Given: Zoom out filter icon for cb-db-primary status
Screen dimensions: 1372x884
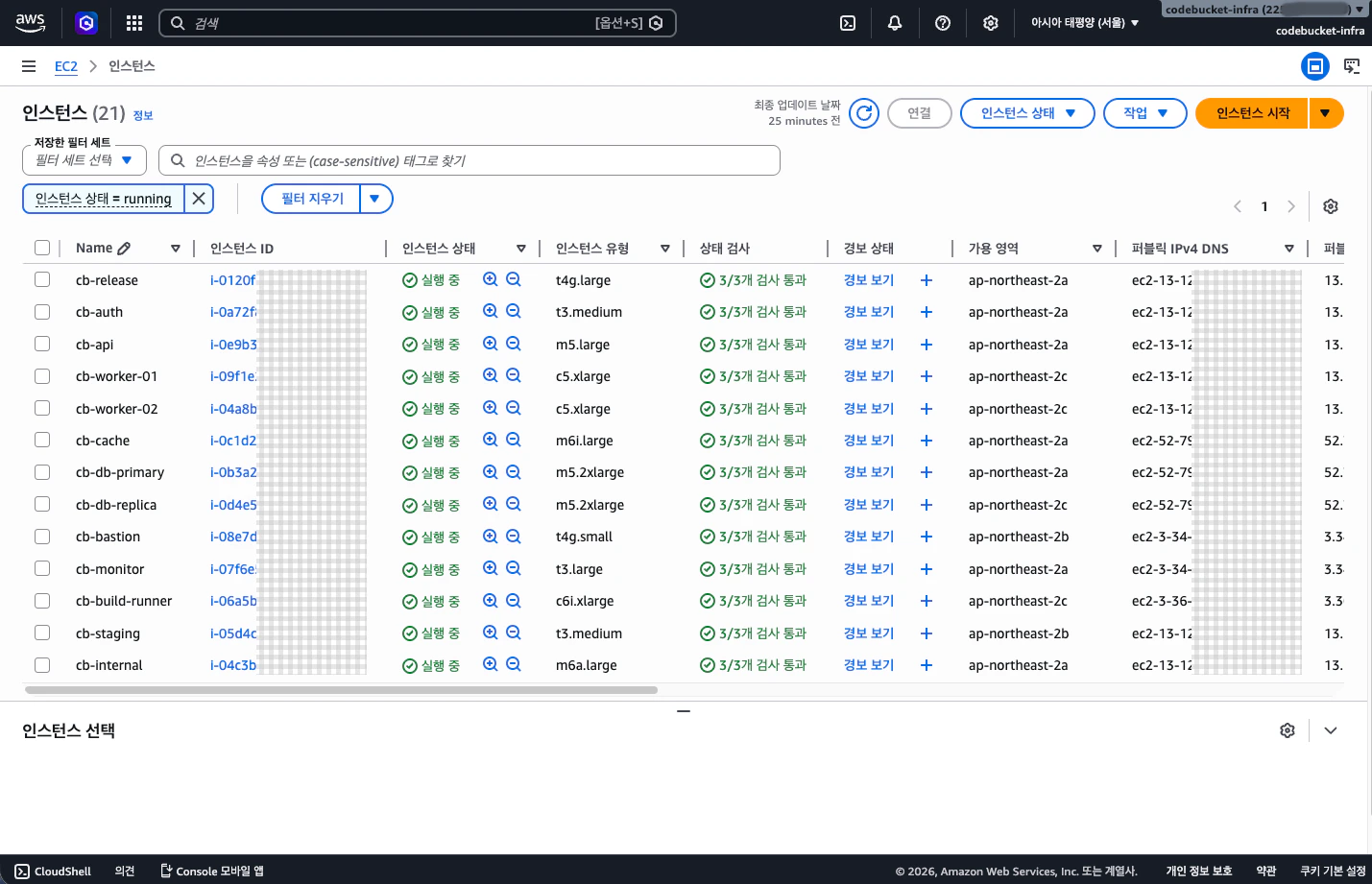Looking at the screenshot, I should (514, 472).
